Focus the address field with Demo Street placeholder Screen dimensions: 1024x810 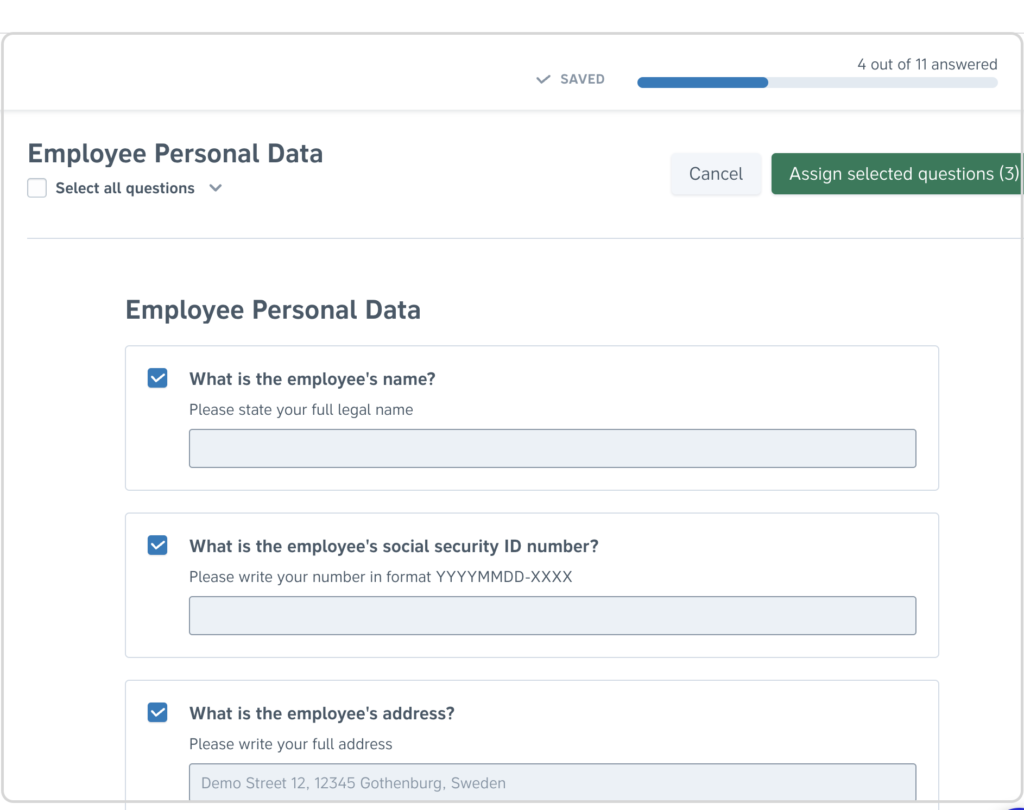552,782
